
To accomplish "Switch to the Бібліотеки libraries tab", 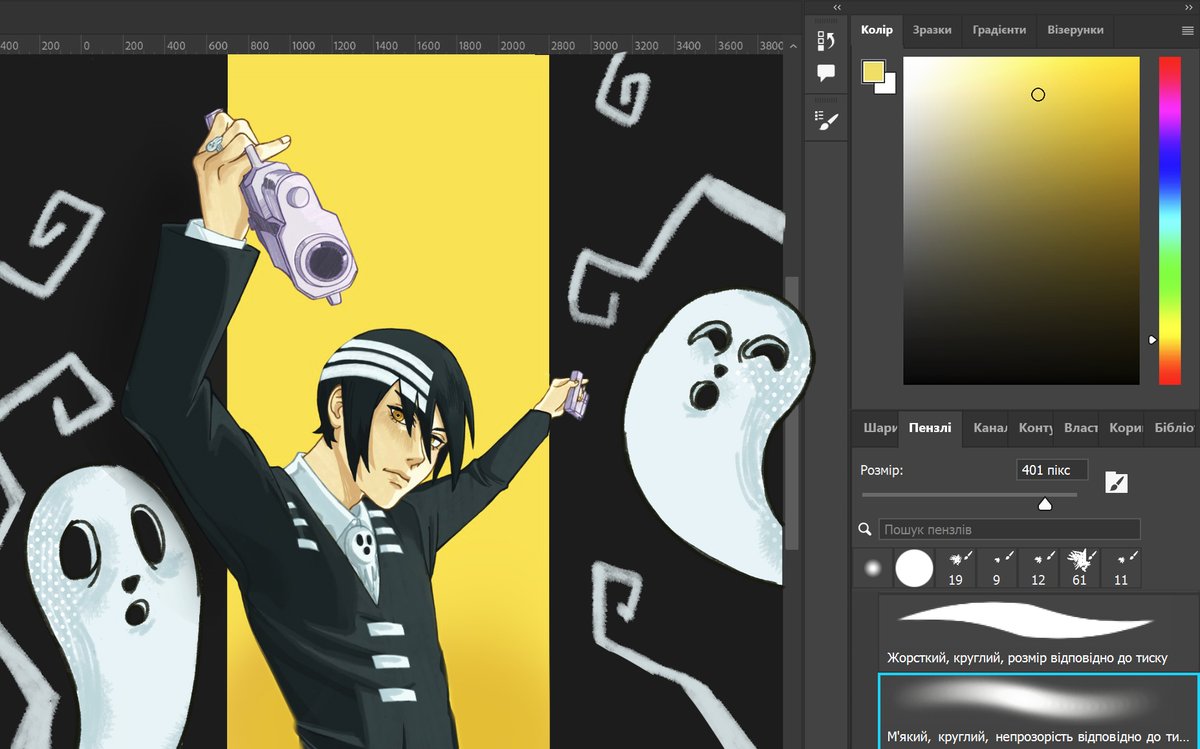I will click(x=1172, y=428).
